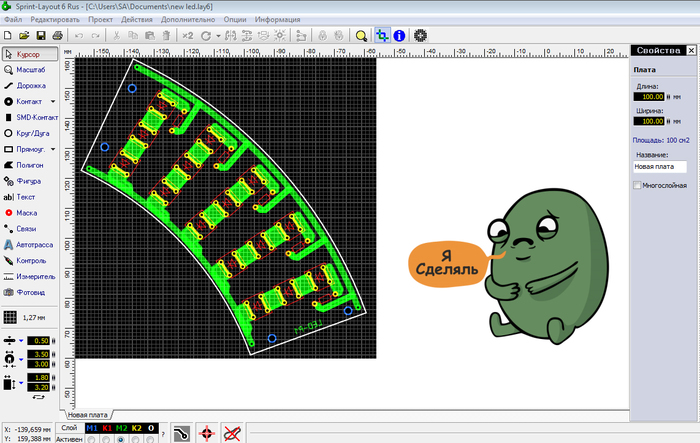Open the Дополнительно menu
Image resolution: width=700 pixels, height=443 pixels.
[188, 20]
